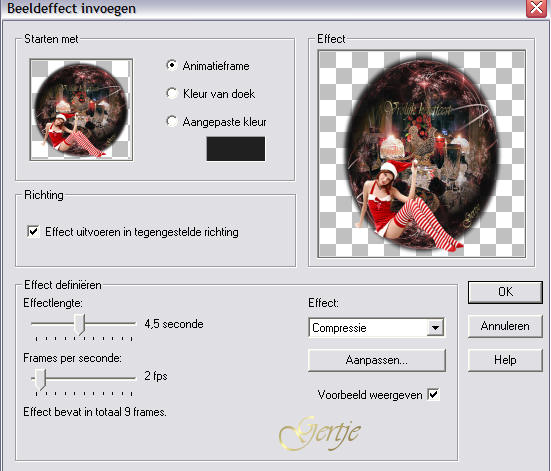Image resolution: width=551 pixels, height=471 pixels.
Task: Toggle the Voorbeeld weergeven checkbox
Action: coord(433,394)
